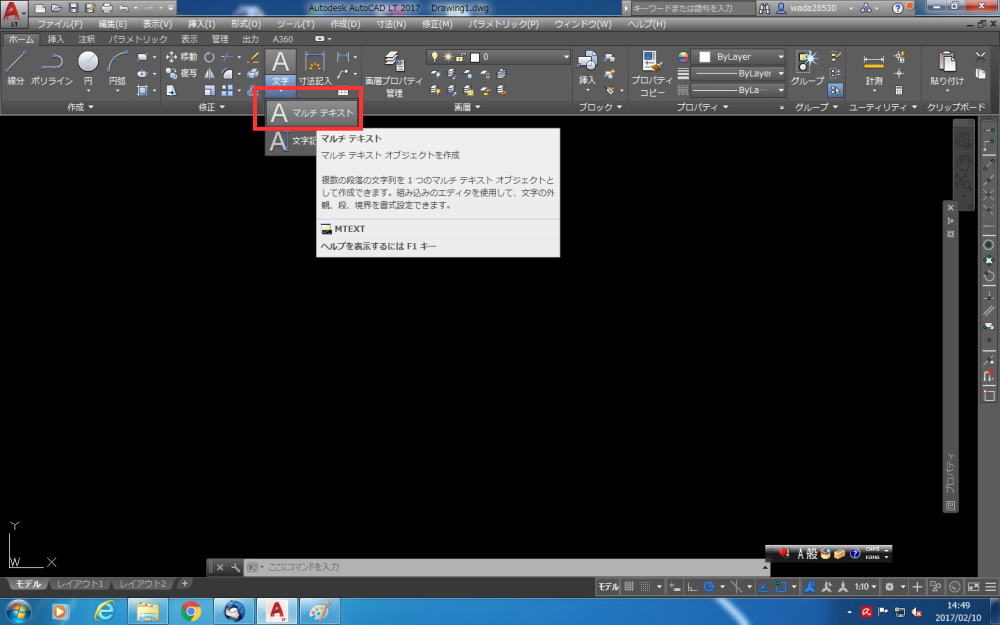Image resolution: width=1000 pixels, height=625 pixels.
Task: Click the Table icon in annotation panel
Action: (343, 91)
